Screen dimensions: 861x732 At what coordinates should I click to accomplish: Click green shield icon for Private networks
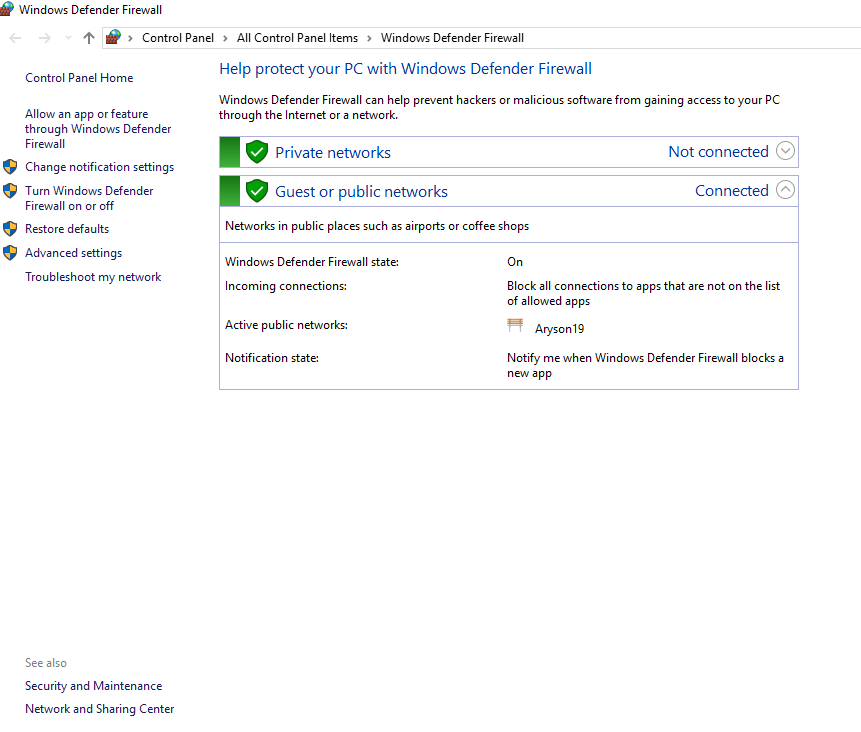(256, 152)
